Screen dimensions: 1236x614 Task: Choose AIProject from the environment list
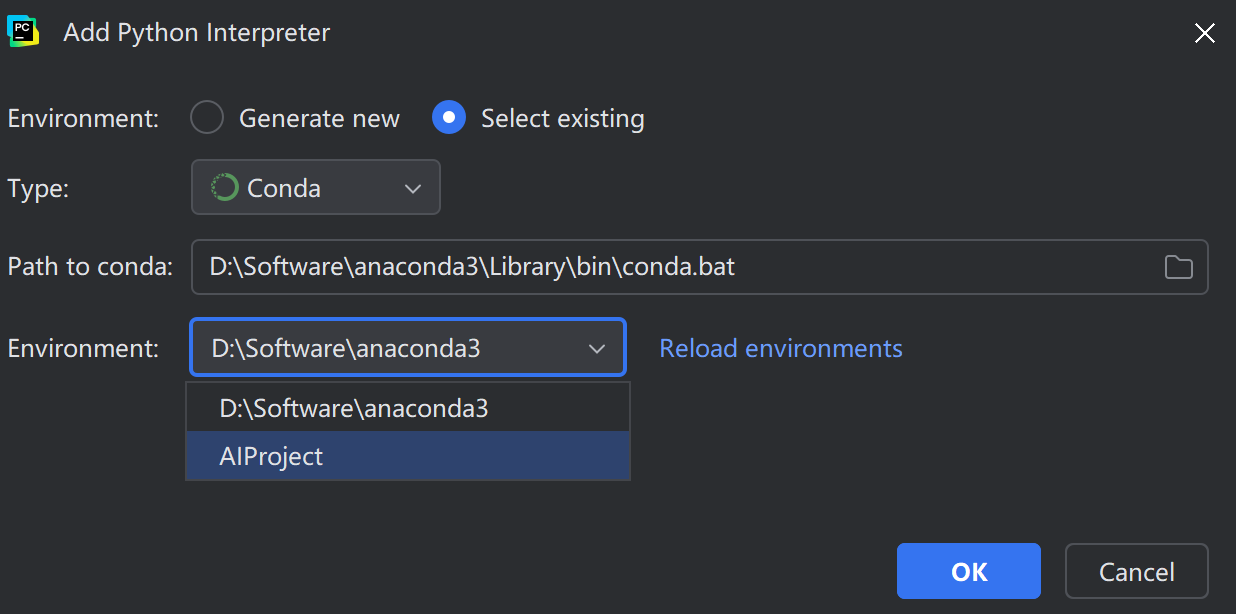[408, 456]
